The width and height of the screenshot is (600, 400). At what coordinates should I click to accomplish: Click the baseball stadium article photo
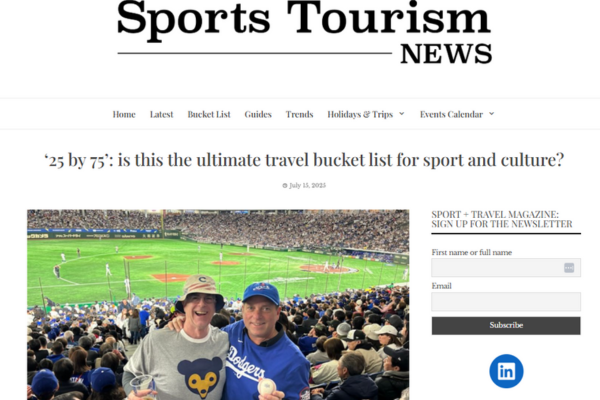pyautogui.click(x=218, y=305)
